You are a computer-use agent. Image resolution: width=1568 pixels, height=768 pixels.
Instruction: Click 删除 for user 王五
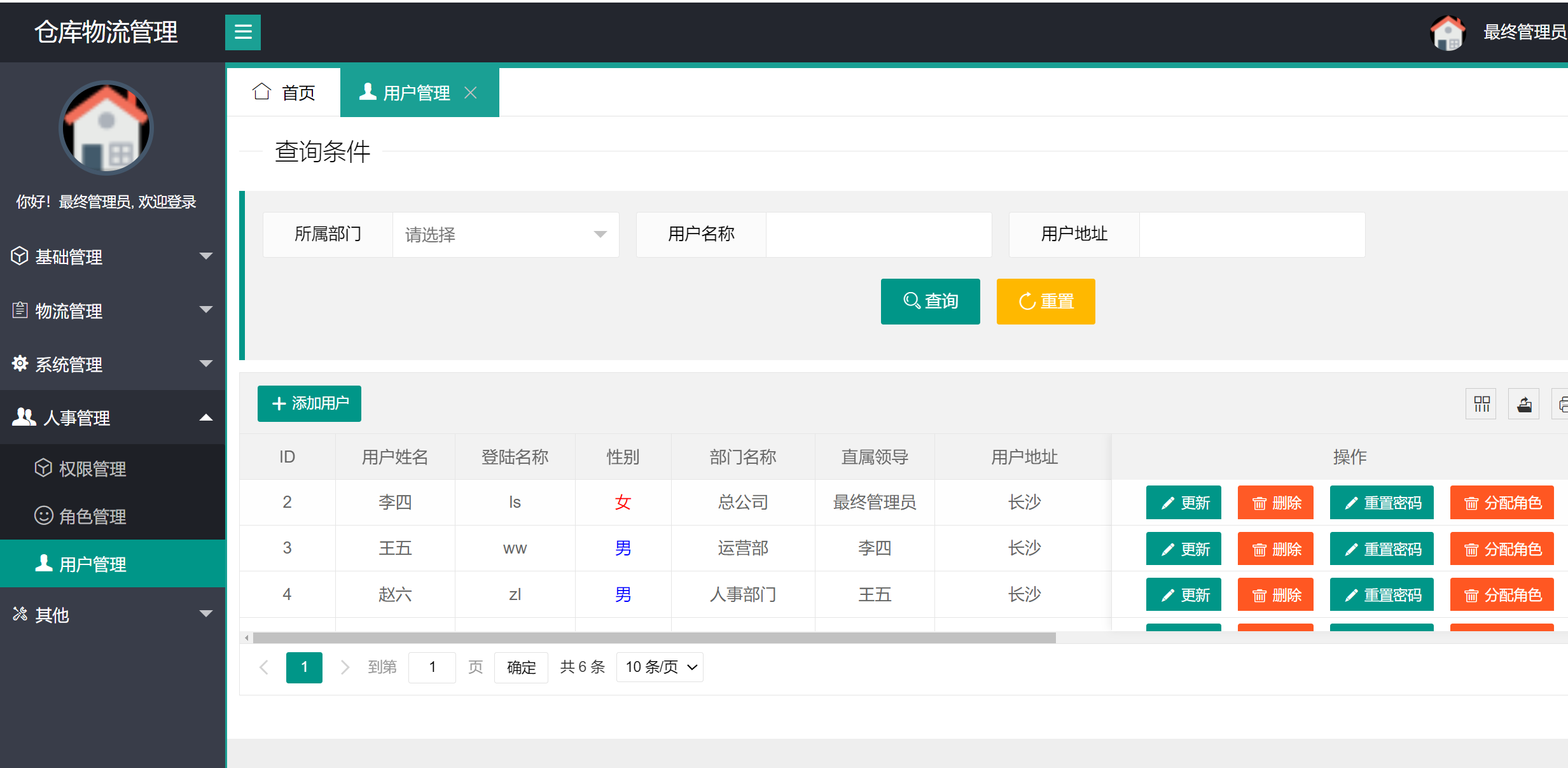(1275, 548)
